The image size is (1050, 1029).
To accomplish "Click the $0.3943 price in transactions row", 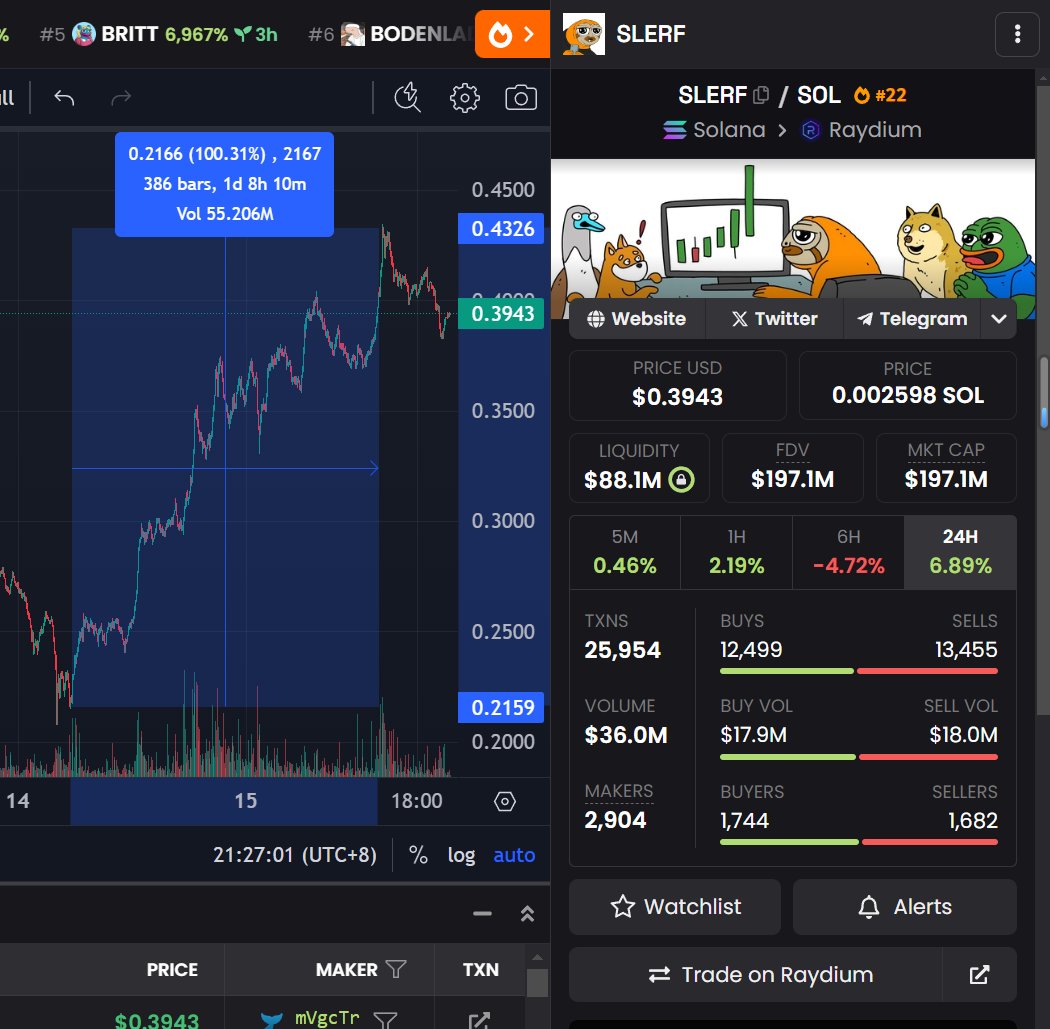I will pyautogui.click(x=157, y=1020).
